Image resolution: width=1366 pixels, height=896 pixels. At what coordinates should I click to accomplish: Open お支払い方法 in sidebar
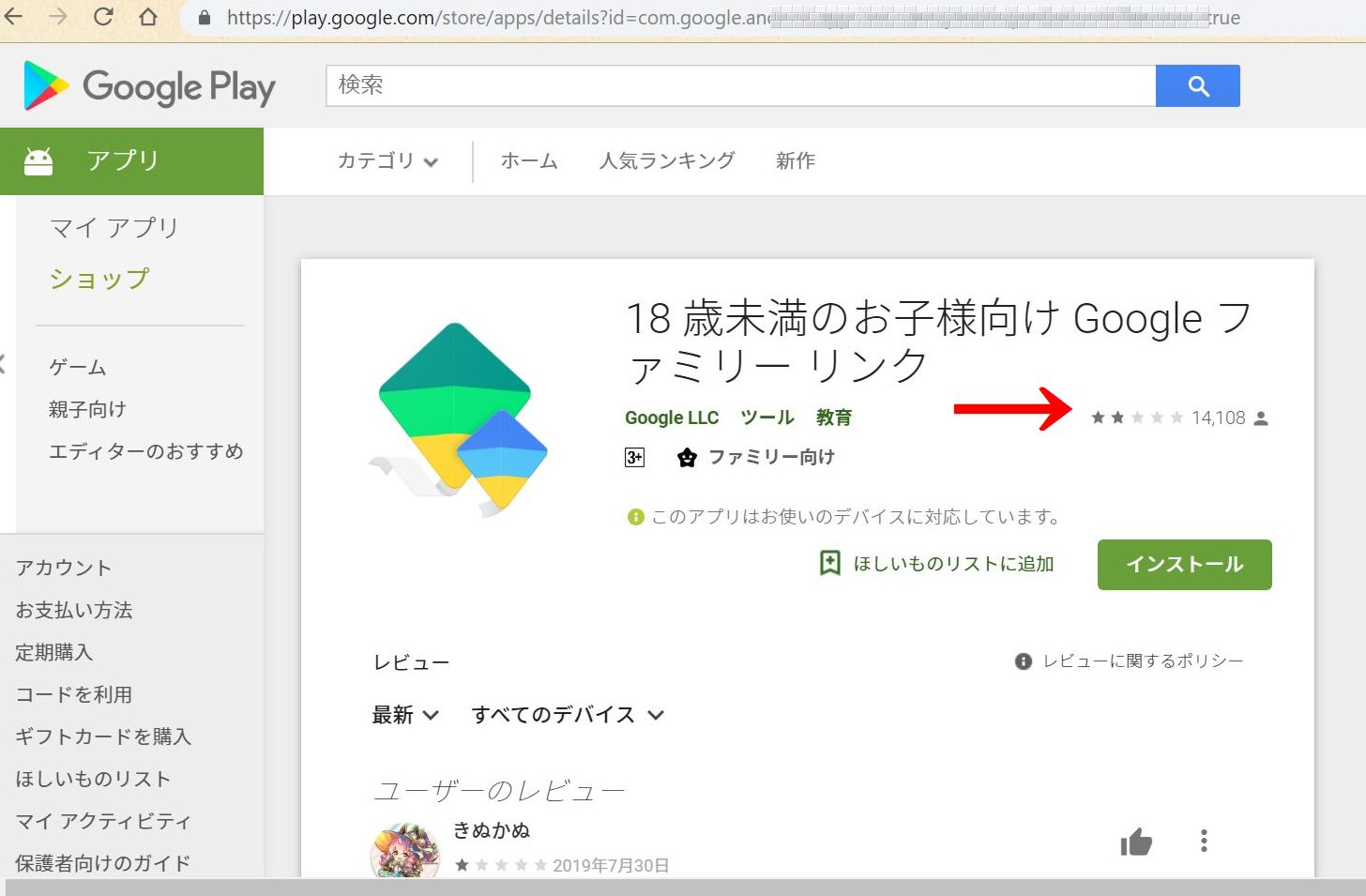pos(74,610)
